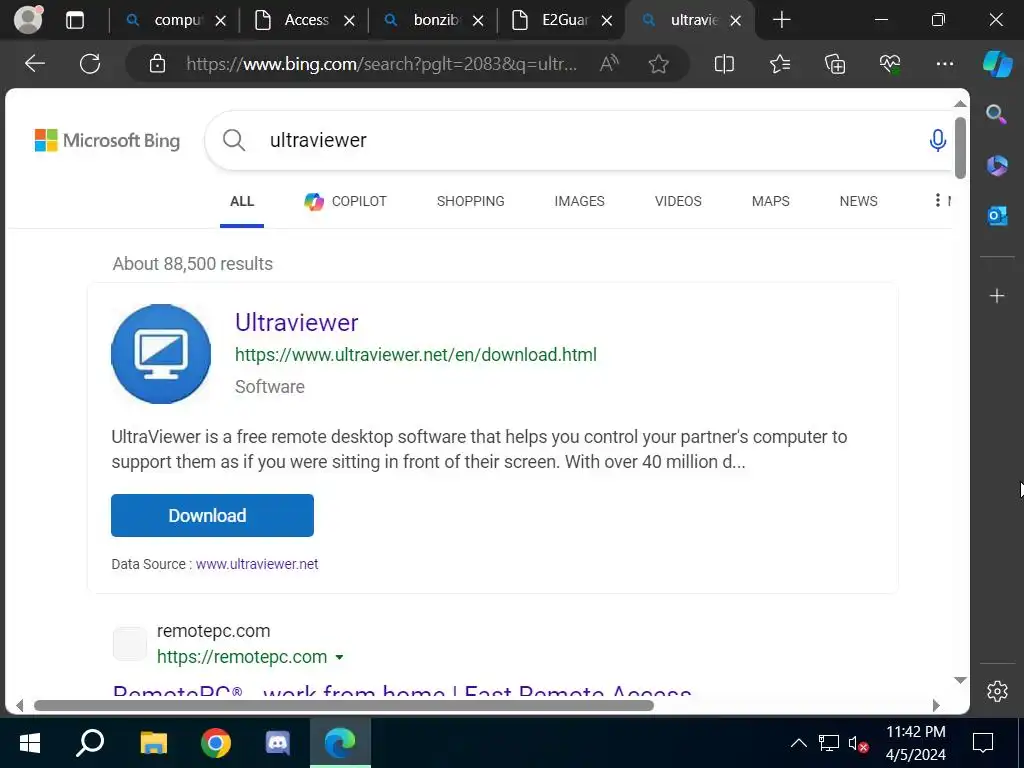The height and width of the screenshot is (768, 1024).
Task: Close the E2Guar tab
Action: tap(607, 21)
